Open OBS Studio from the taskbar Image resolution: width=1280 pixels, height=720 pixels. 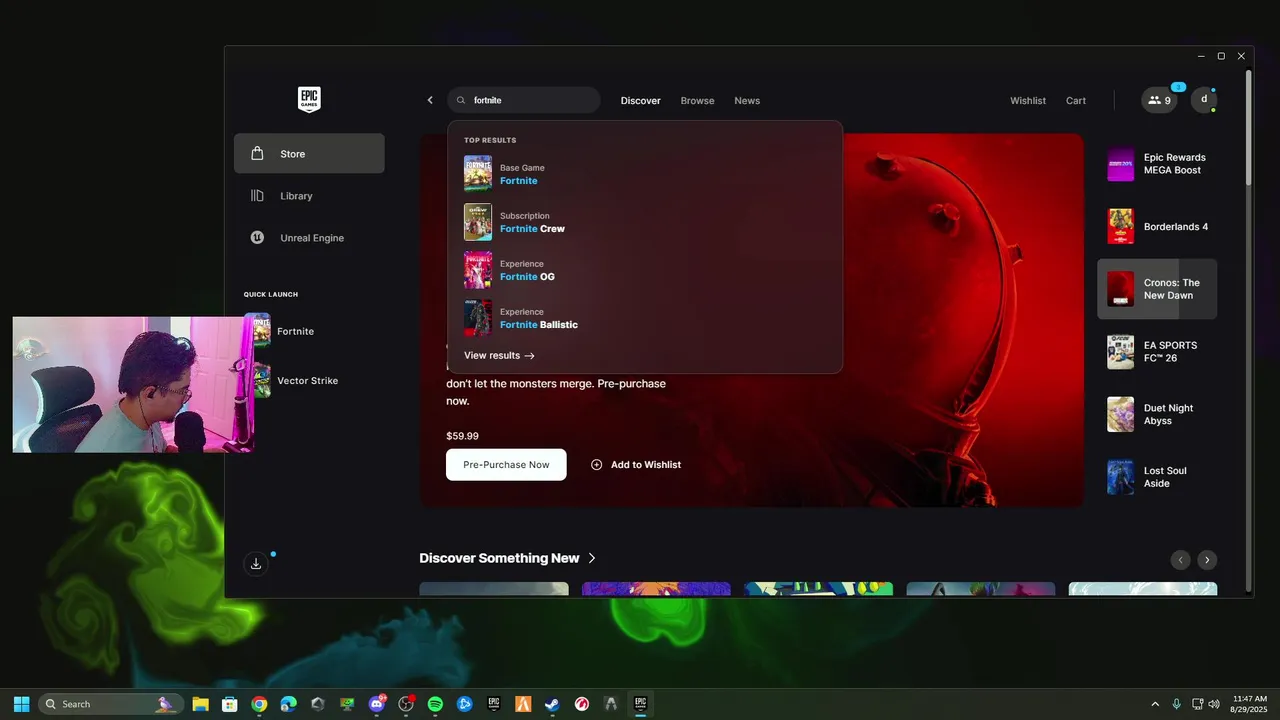406,704
